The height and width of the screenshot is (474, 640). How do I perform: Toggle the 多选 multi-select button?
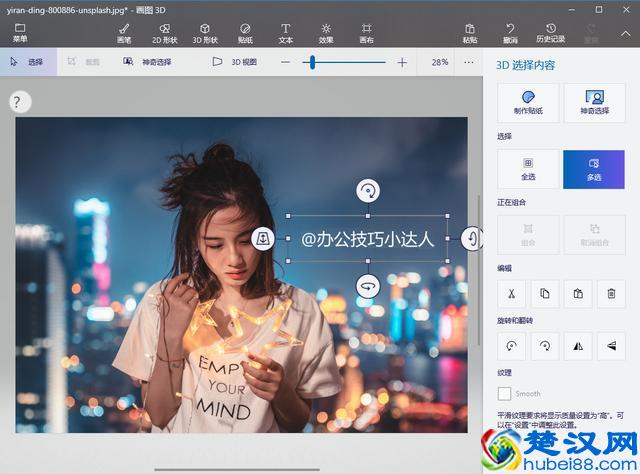594,168
